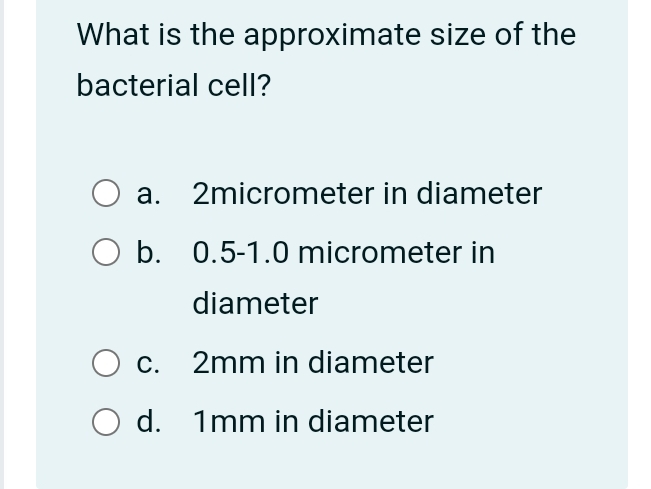This screenshot has height=489, width=651.
Task: Click the wrapped 'diameter' line under option b
Action: pyautogui.click(x=255, y=303)
